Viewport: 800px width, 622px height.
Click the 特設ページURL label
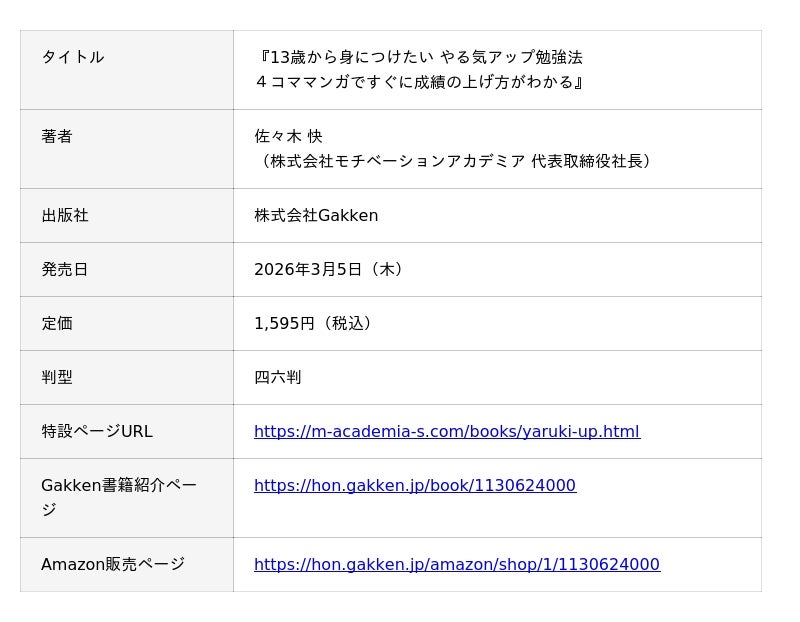[97, 432]
